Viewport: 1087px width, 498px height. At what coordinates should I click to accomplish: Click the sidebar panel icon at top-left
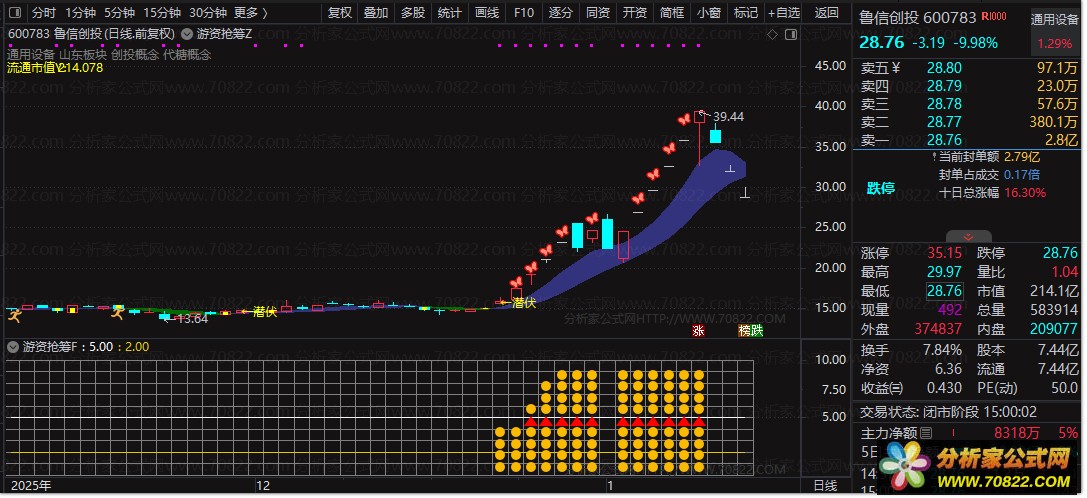coord(16,12)
